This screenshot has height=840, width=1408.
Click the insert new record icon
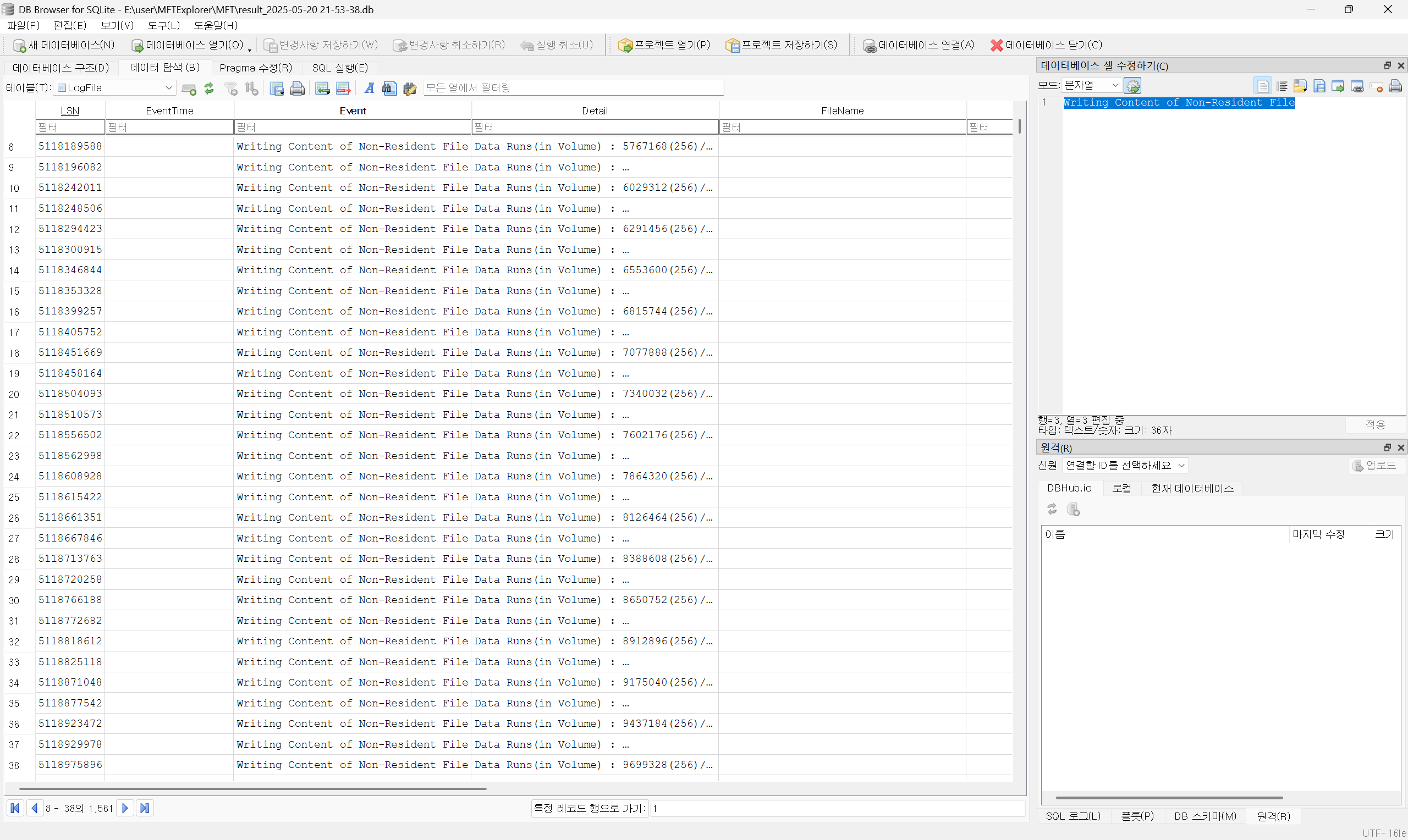coord(322,89)
